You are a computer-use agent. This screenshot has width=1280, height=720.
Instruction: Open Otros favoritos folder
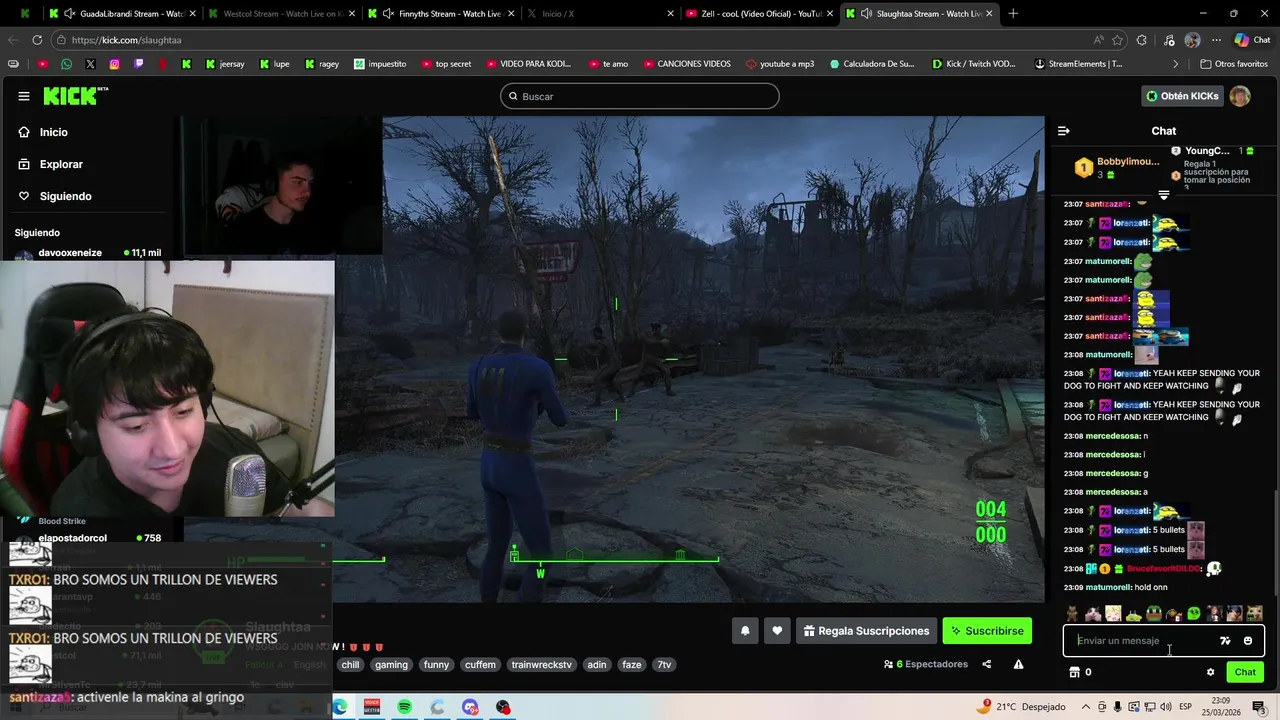1234,63
